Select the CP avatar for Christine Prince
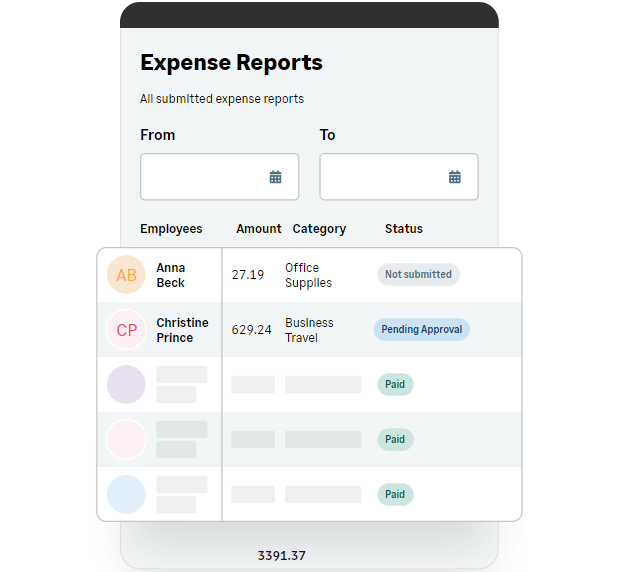 coord(126,330)
